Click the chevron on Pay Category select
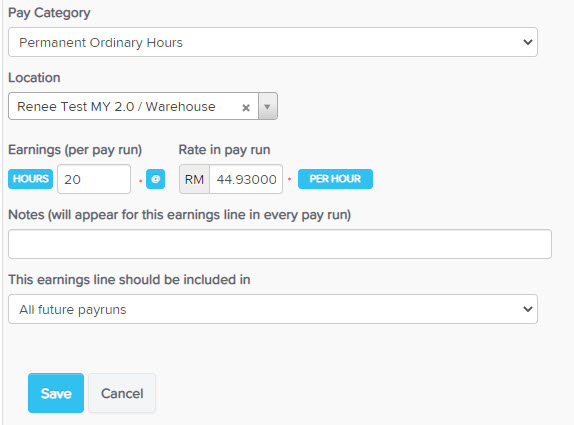Image resolution: width=574 pixels, height=425 pixels. 528,42
